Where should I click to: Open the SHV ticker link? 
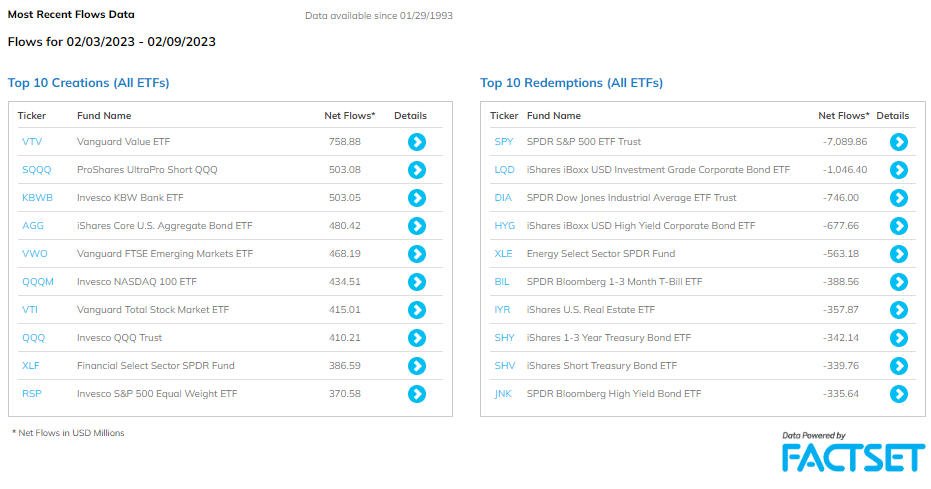pyautogui.click(x=505, y=366)
